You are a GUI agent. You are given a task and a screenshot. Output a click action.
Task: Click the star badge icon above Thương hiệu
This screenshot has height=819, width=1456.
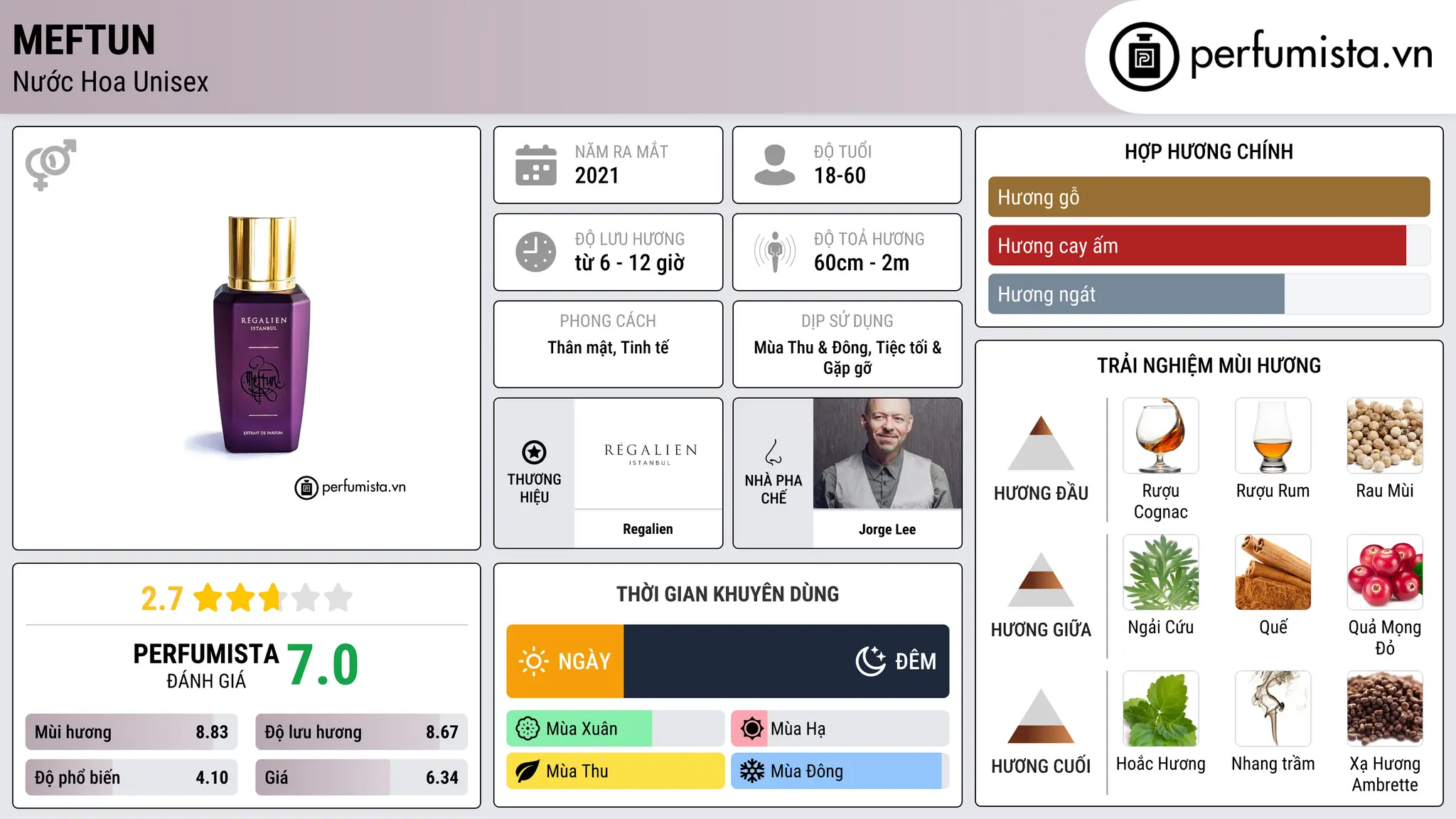click(534, 452)
